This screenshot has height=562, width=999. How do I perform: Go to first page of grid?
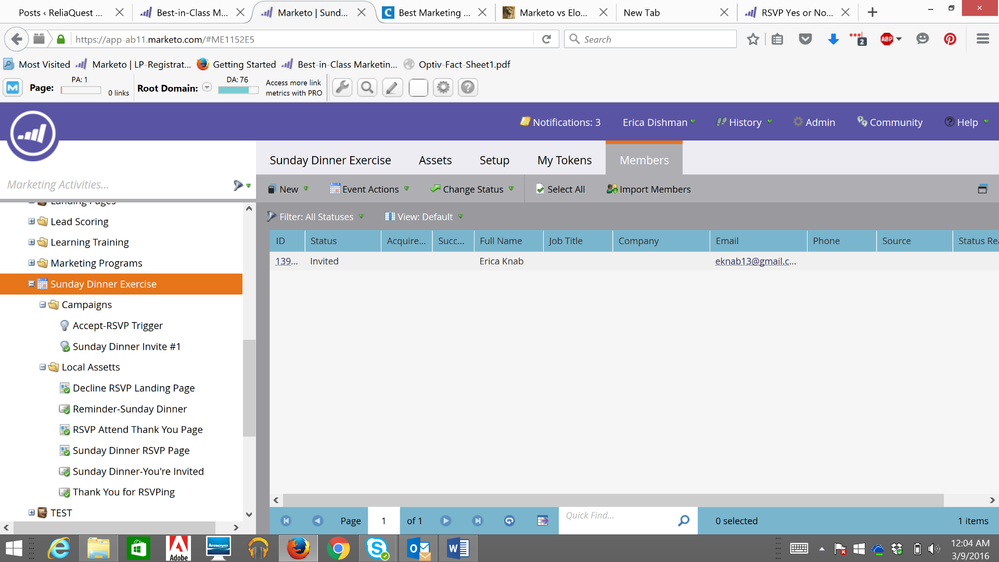[x=286, y=521]
